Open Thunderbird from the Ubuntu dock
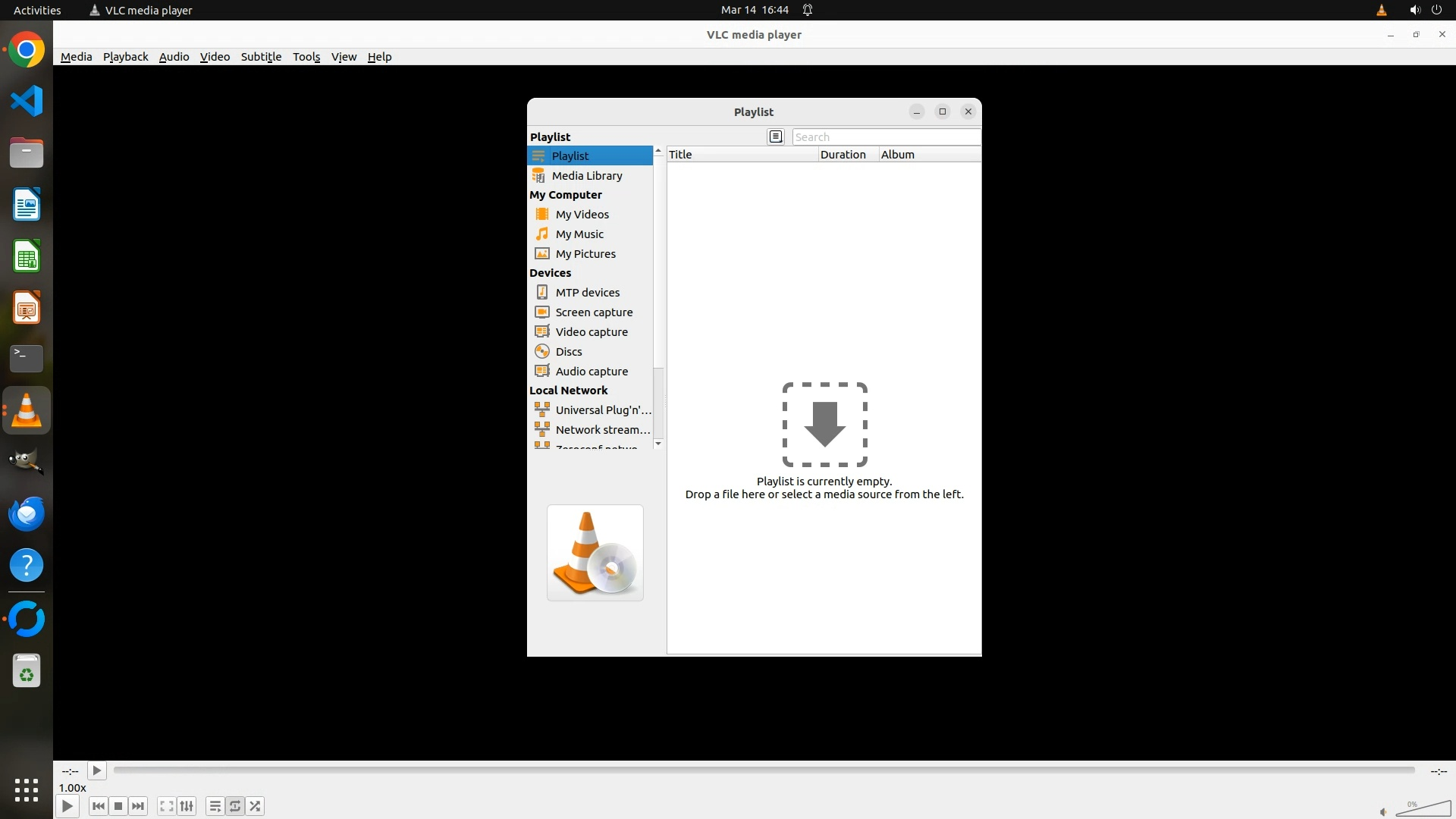The image size is (1456, 819). 27,513
